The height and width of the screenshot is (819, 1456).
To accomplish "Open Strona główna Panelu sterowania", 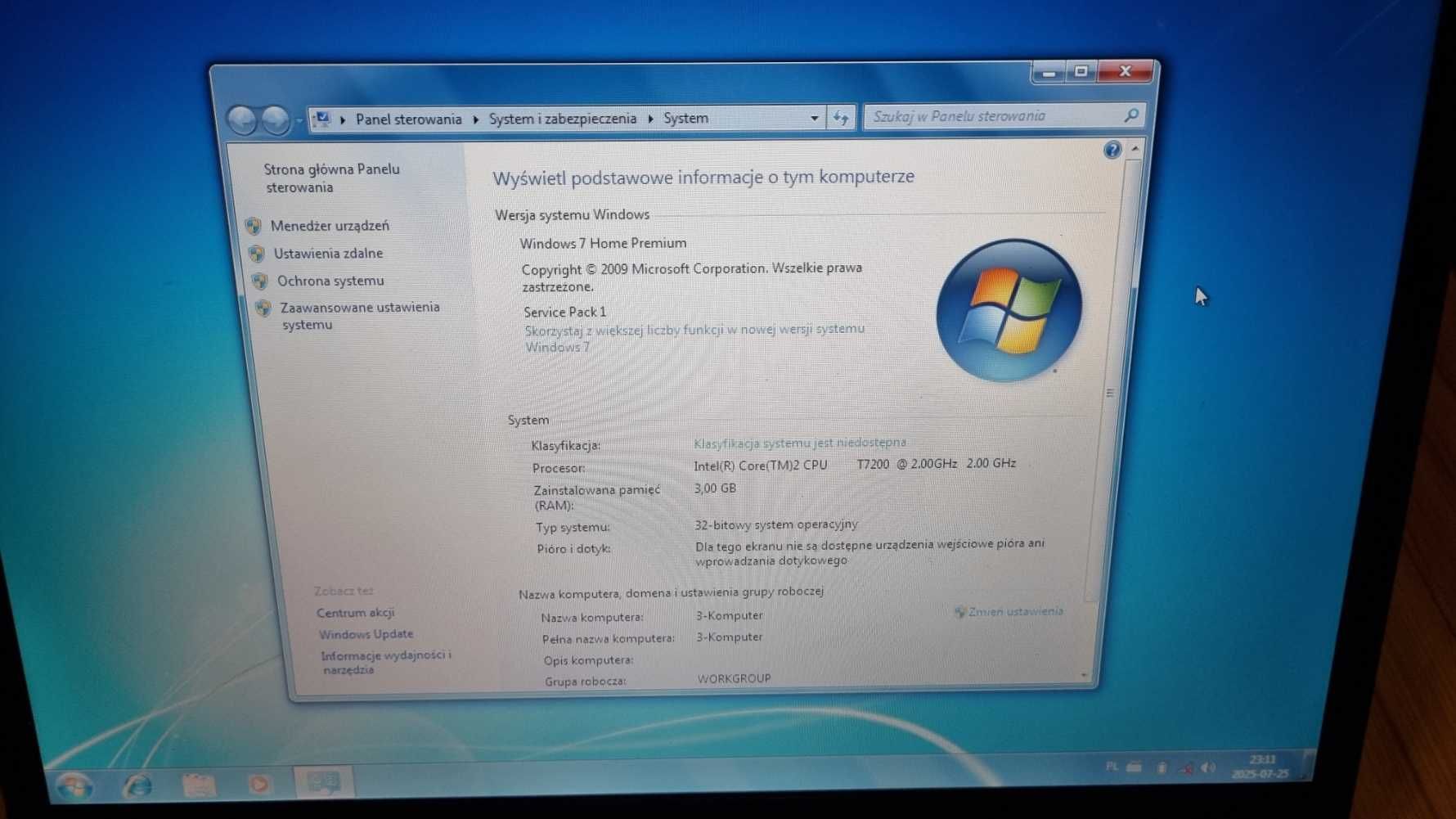I will pyautogui.click(x=331, y=178).
